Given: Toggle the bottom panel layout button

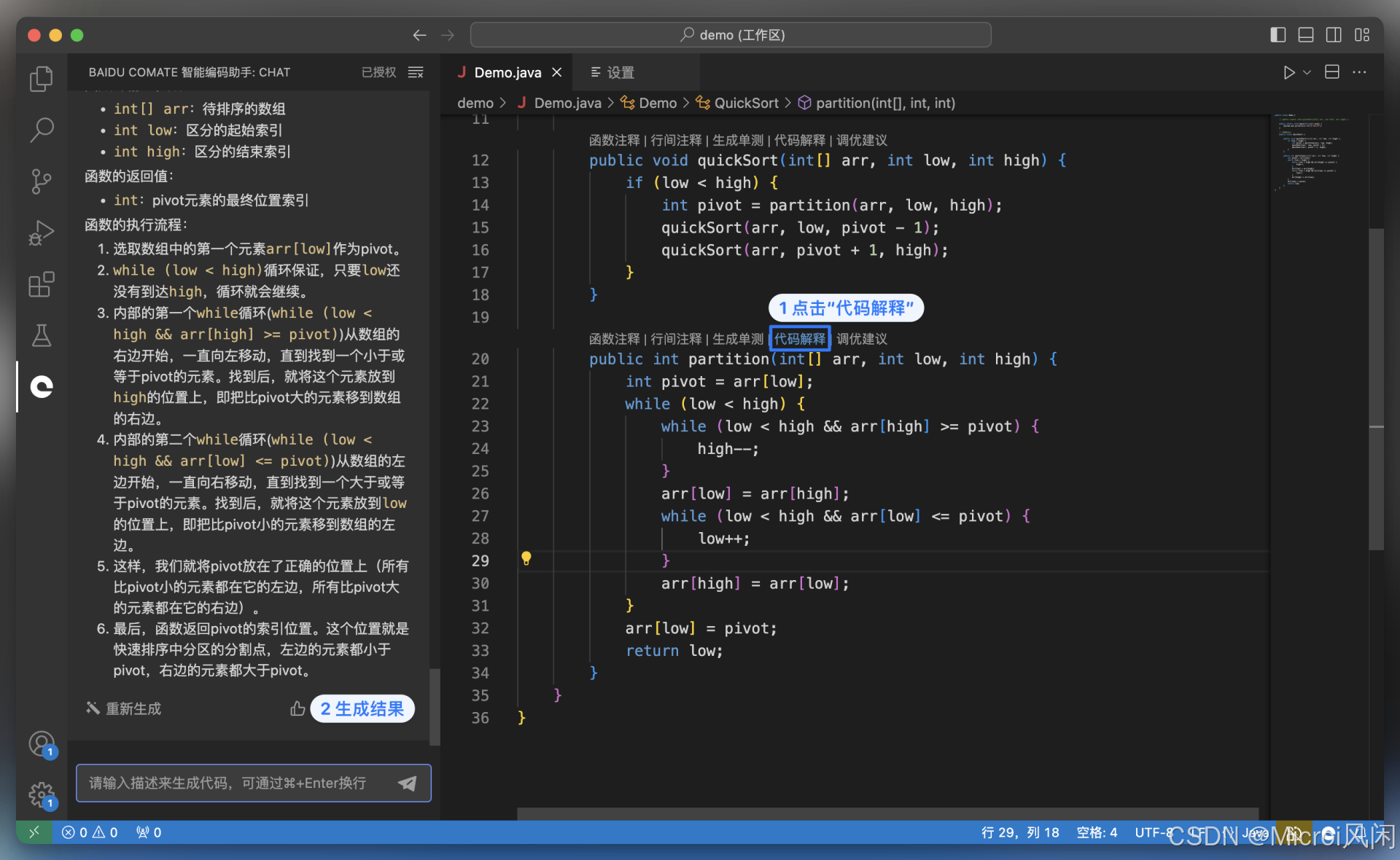Looking at the screenshot, I should pyautogui.click(x=1305, y=35).
